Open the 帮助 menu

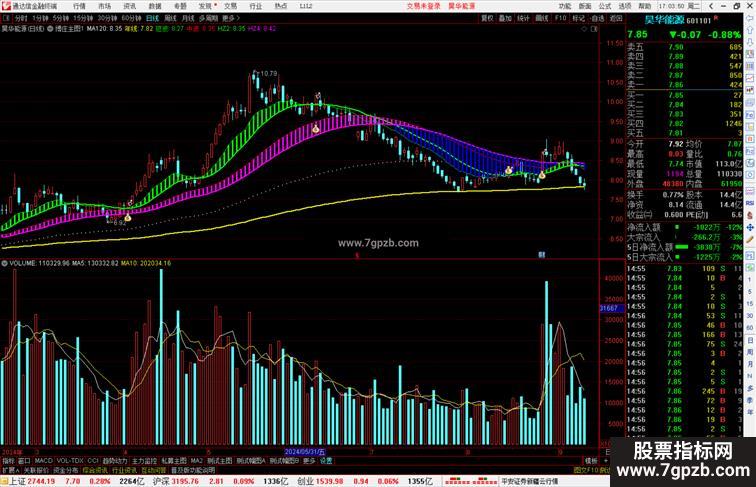[x=645, y=6]
